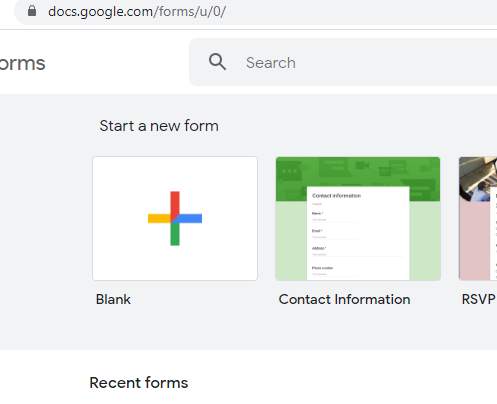This screenshot has width=497, height=404.
Task: Click the Forms logo text in the header
Action: point(22,63)
